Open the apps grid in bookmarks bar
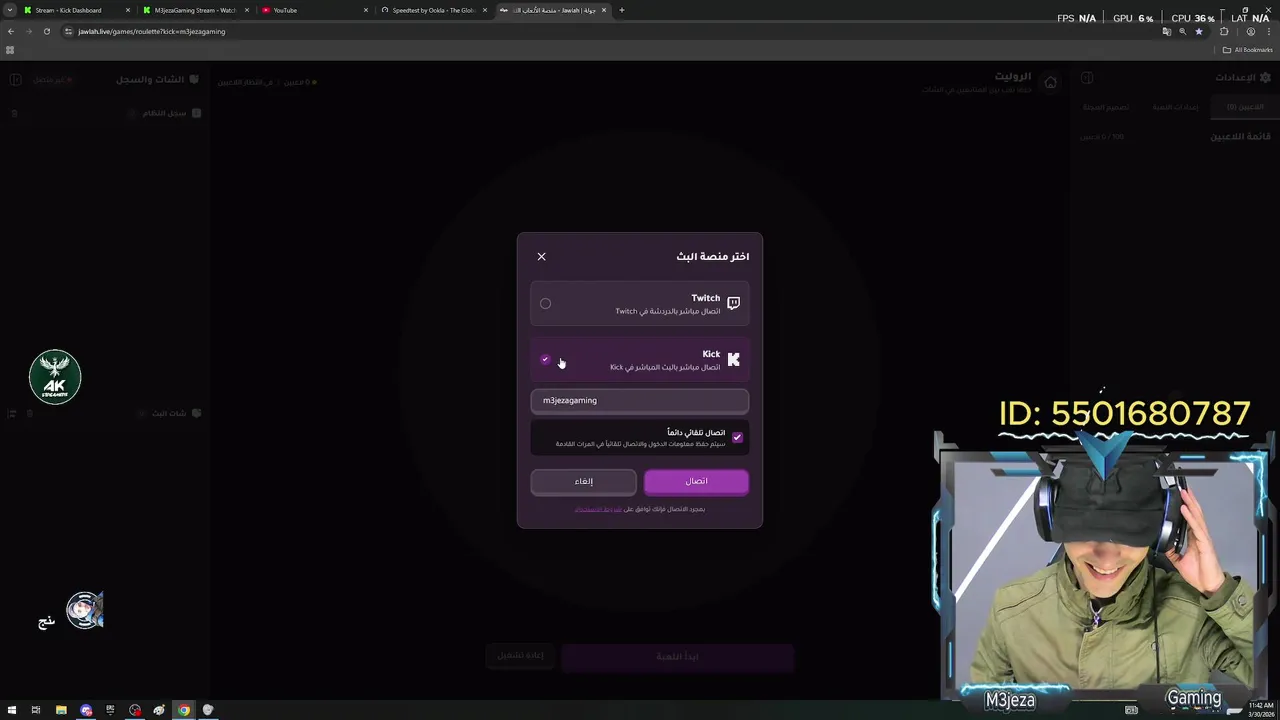 coord(10,50)
